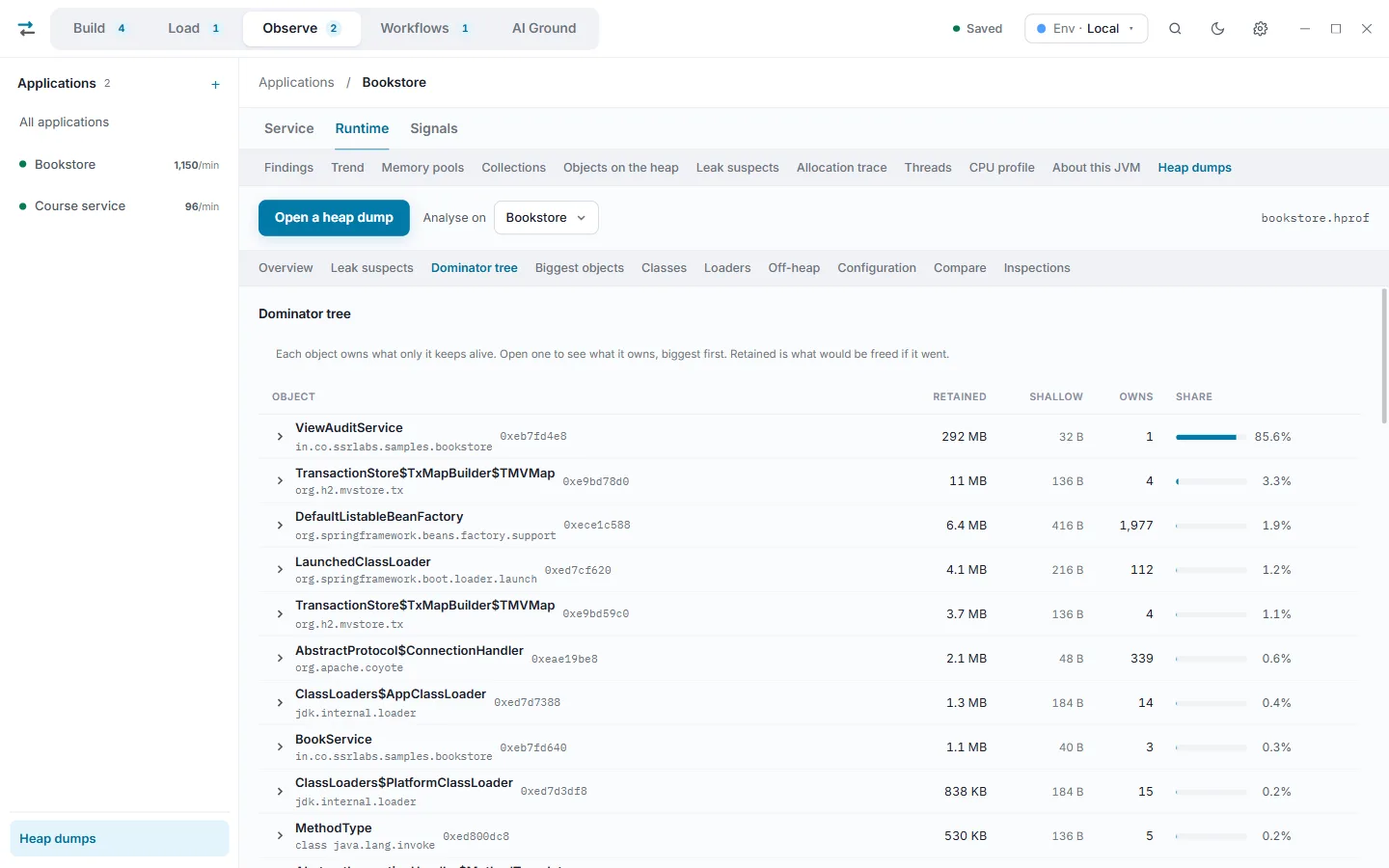
Task: Open the Workflows tab
Action: [424, 29]
